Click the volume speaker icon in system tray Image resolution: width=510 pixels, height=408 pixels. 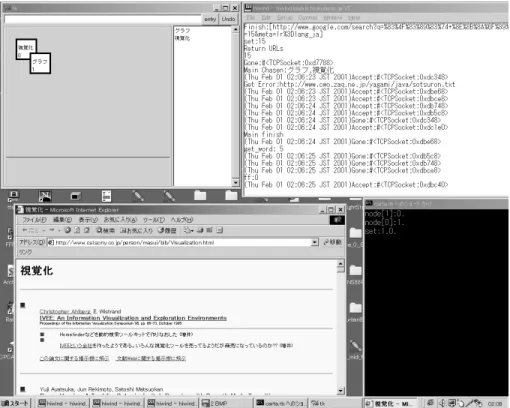point(443,403)
